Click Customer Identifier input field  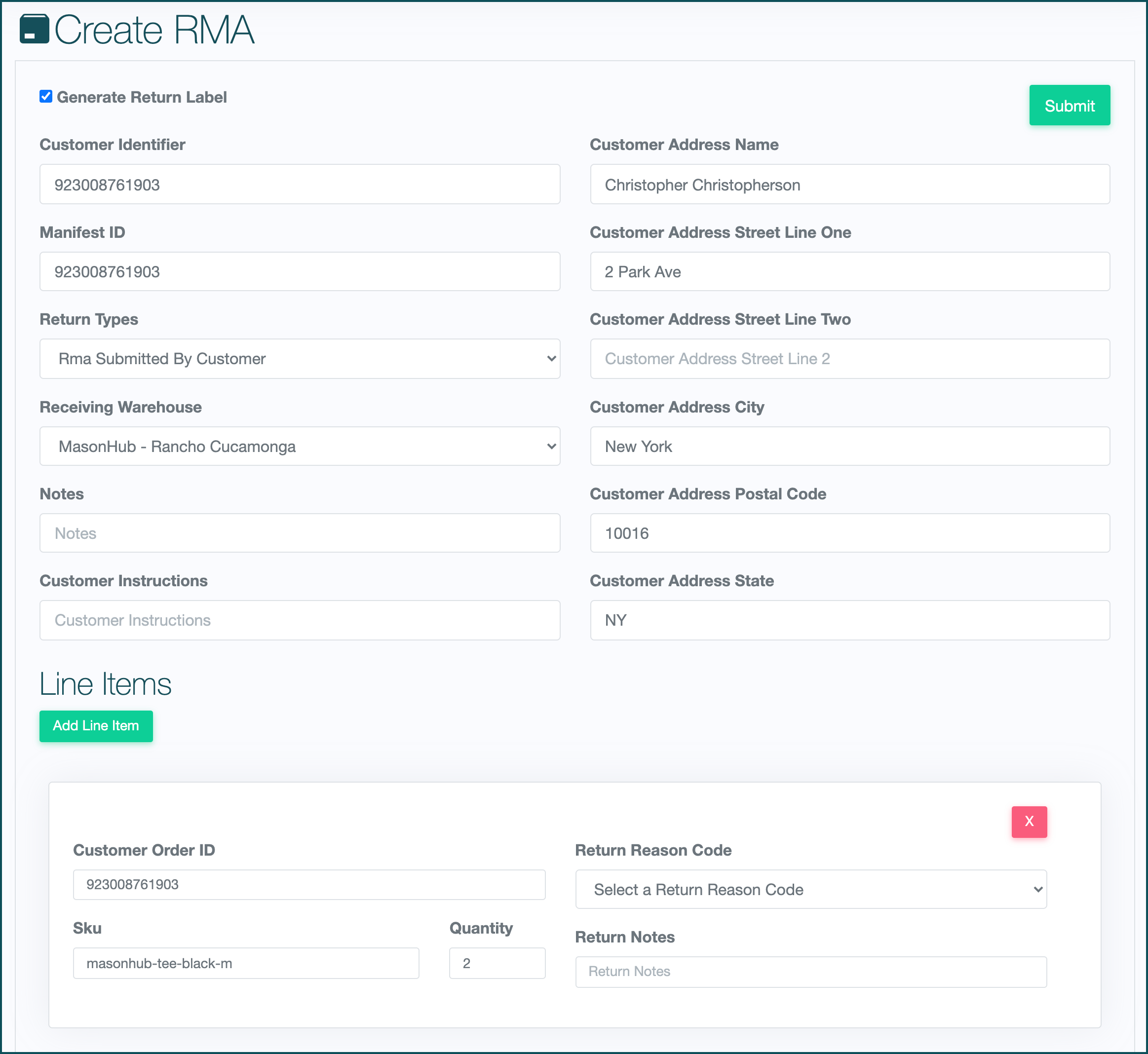(x=300, y=184)
